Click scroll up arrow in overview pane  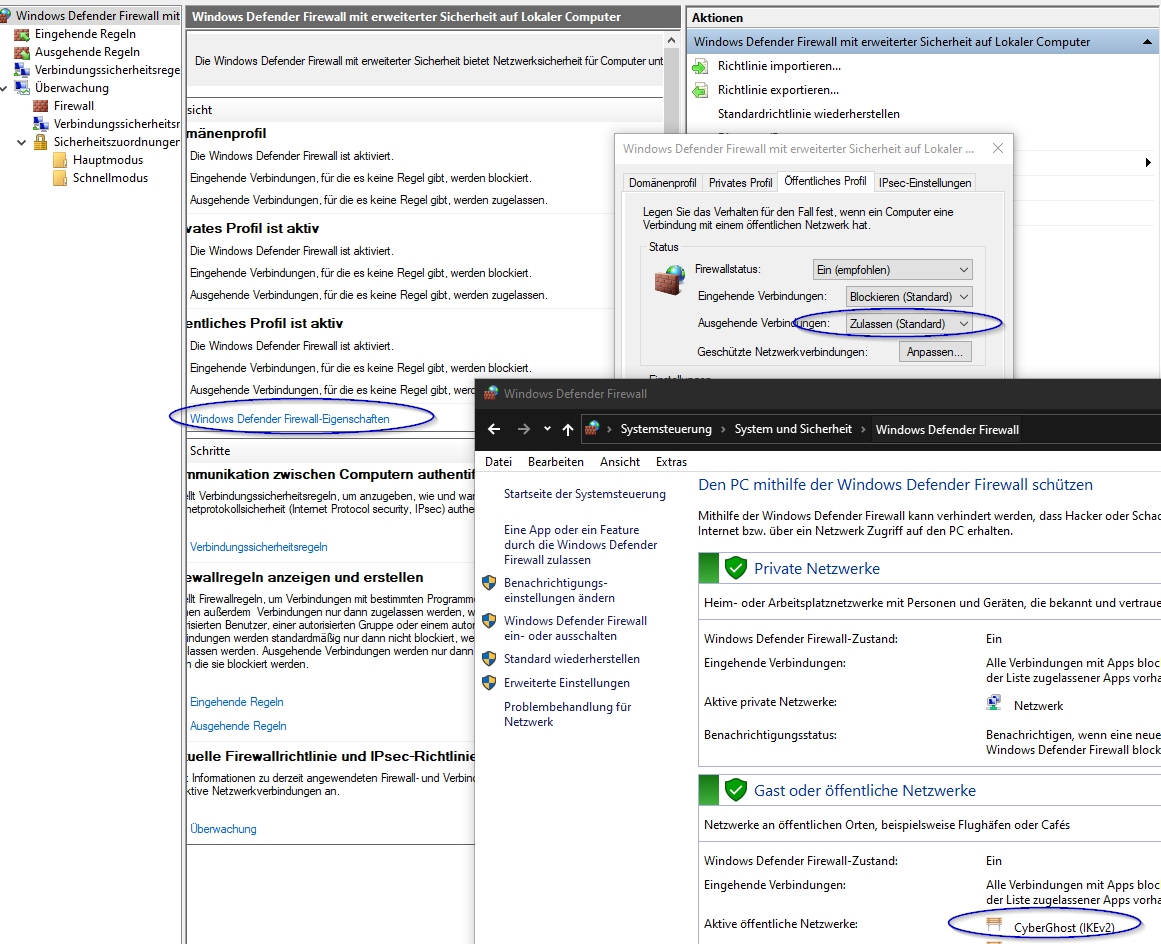click(672, 41)
